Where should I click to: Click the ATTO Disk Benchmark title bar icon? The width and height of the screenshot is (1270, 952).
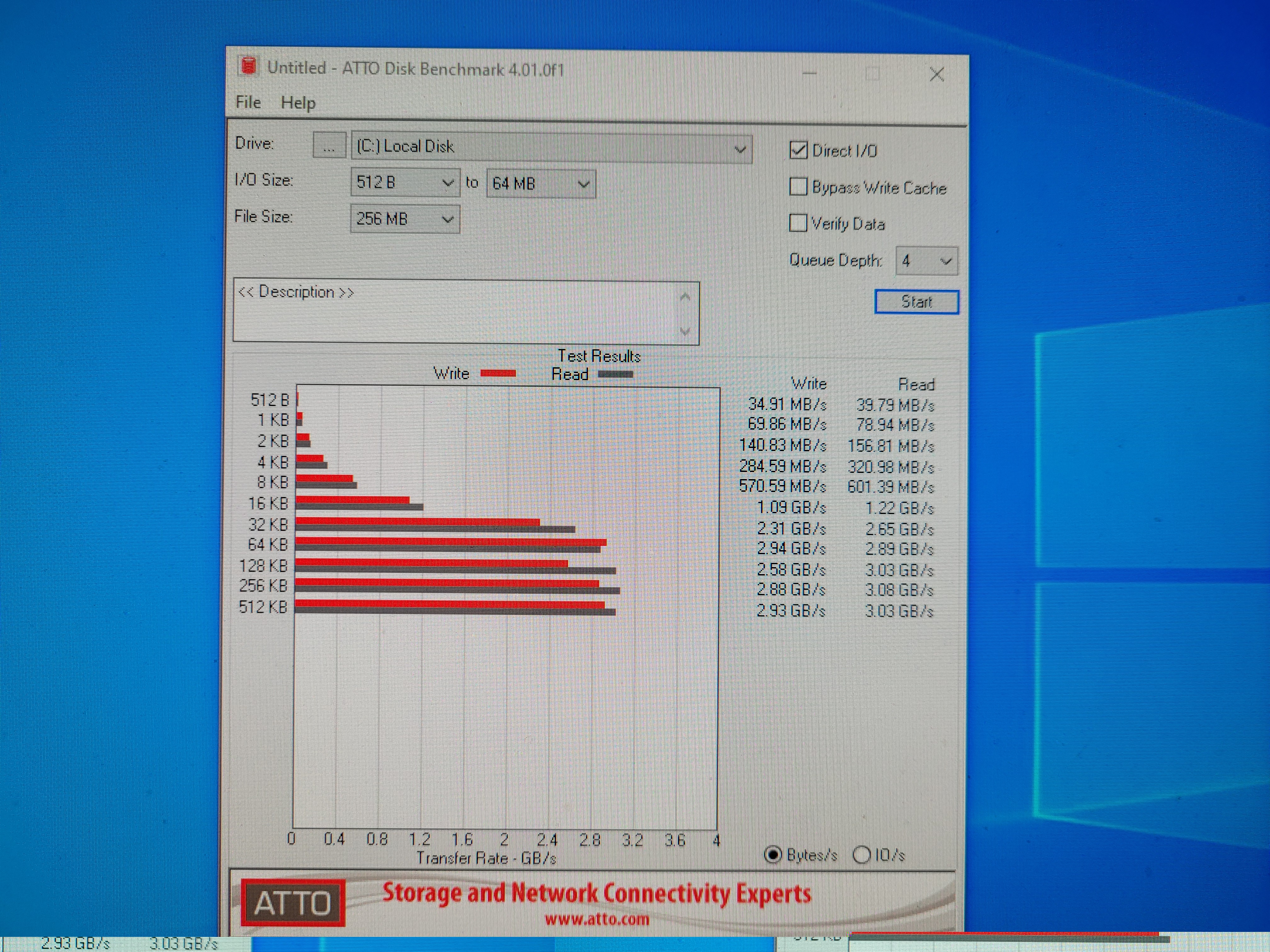[249, 66]
